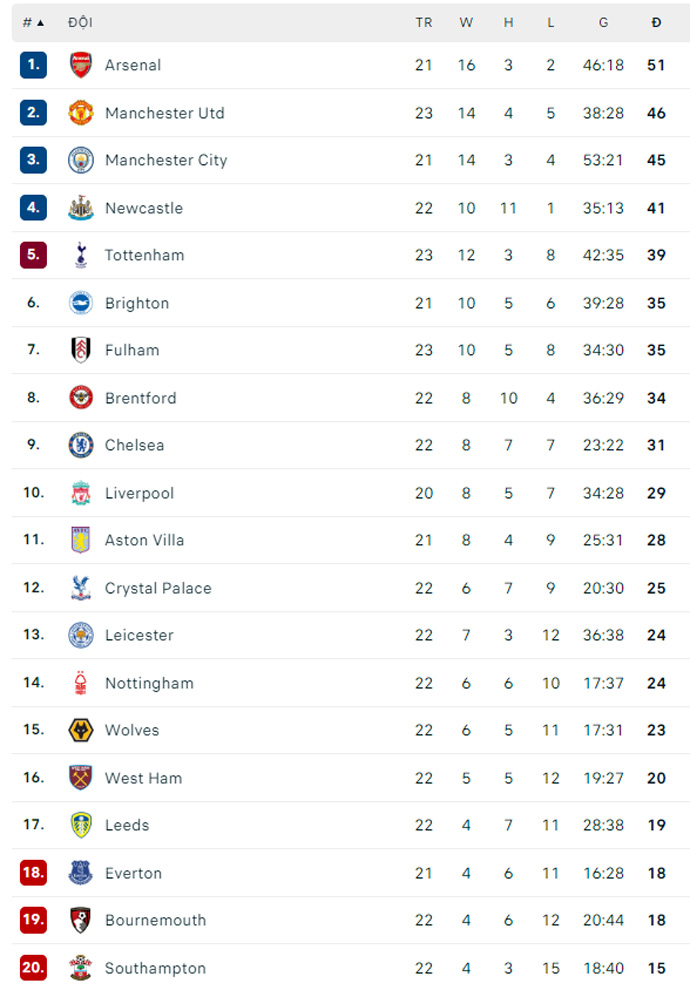Click the Newcastle club crest

tap(80, 208)
